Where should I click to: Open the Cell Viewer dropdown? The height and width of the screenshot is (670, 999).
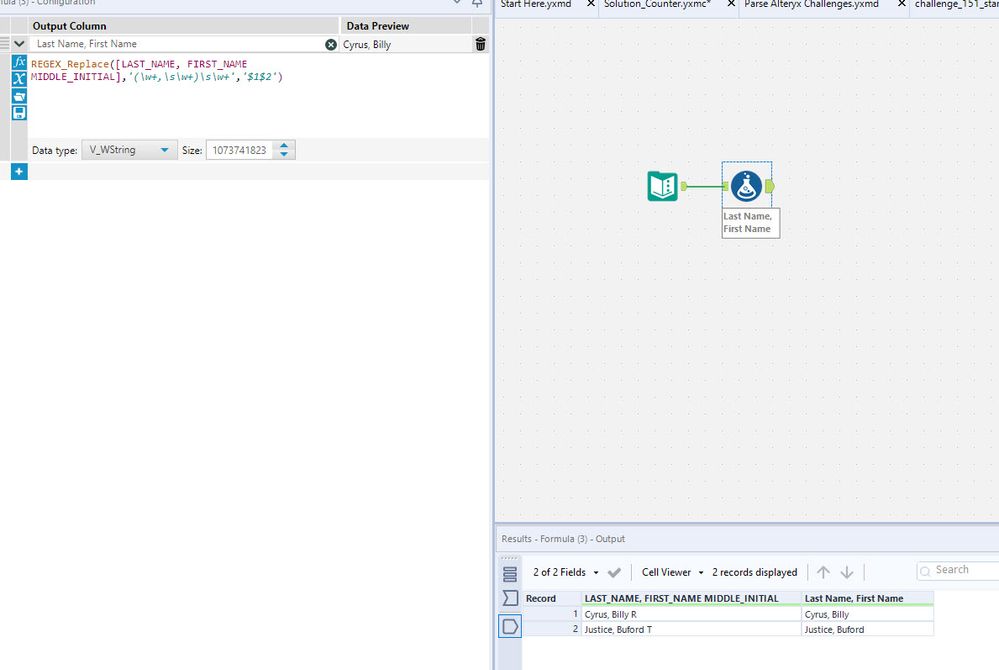click(672, 573)
